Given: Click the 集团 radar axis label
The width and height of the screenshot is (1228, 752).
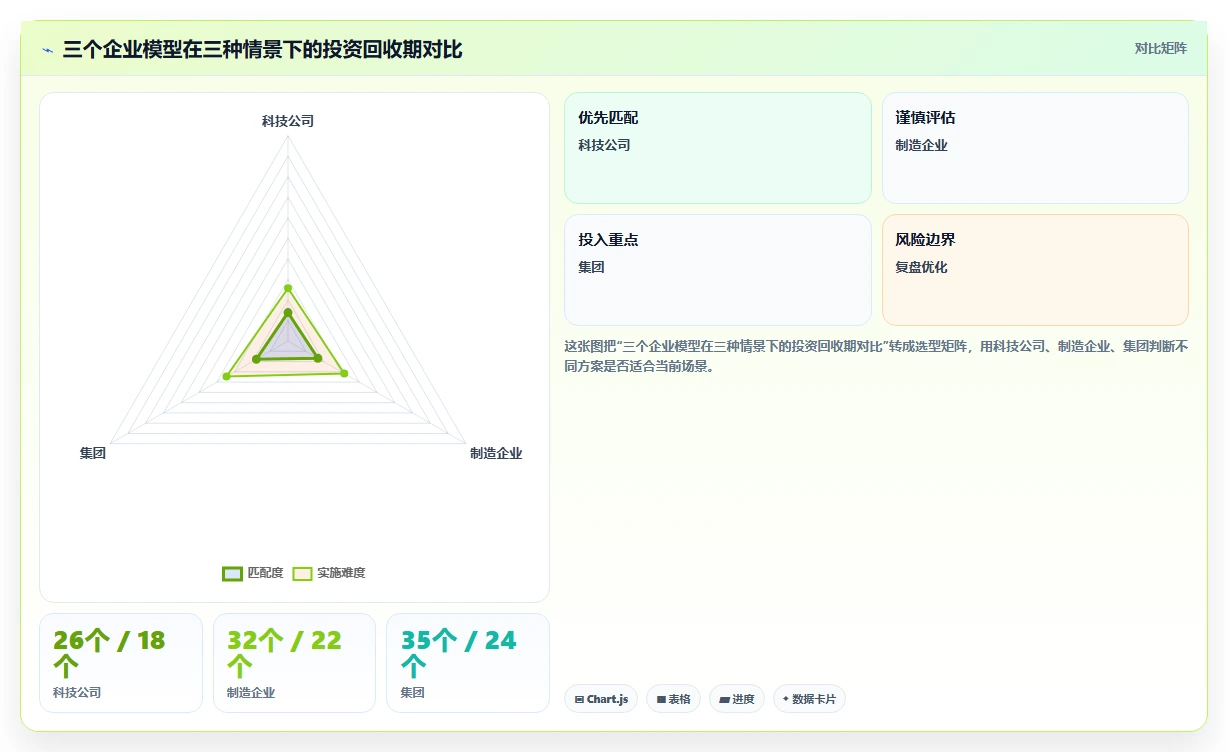Looking at the screenshot, I should point(93,453).
